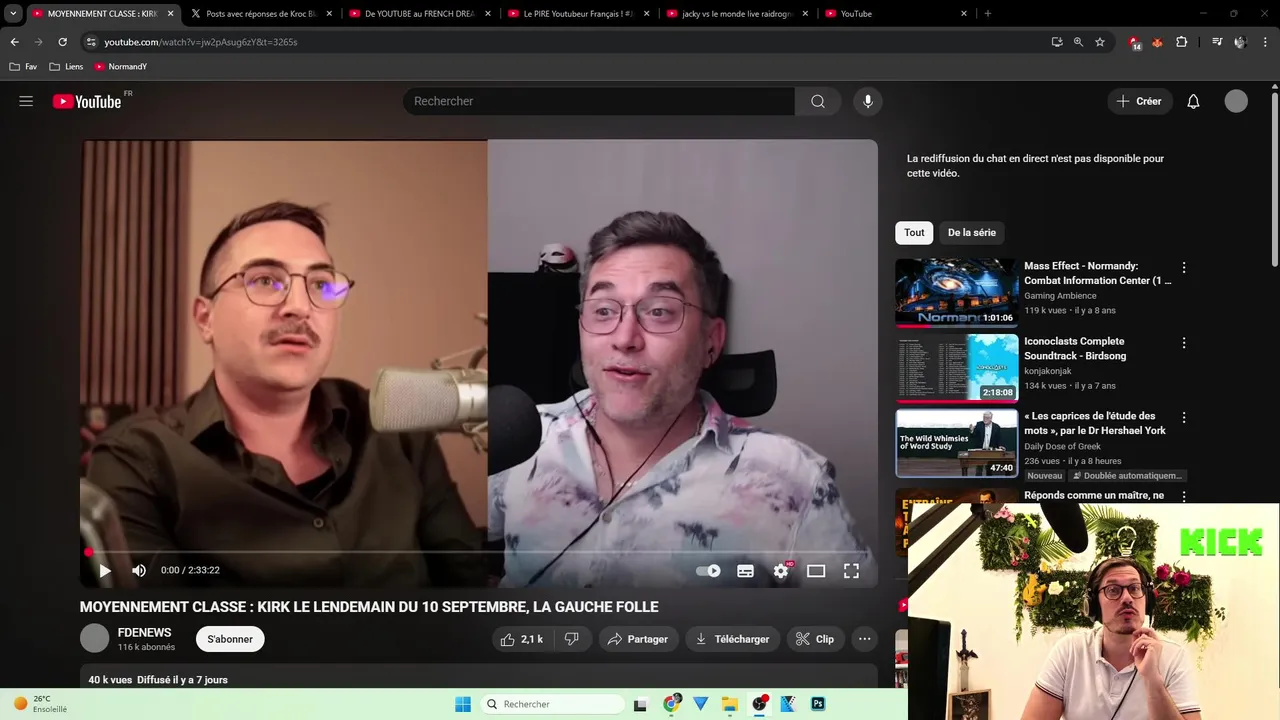
Task: Select the Tout filter chip
Action: 914,232
